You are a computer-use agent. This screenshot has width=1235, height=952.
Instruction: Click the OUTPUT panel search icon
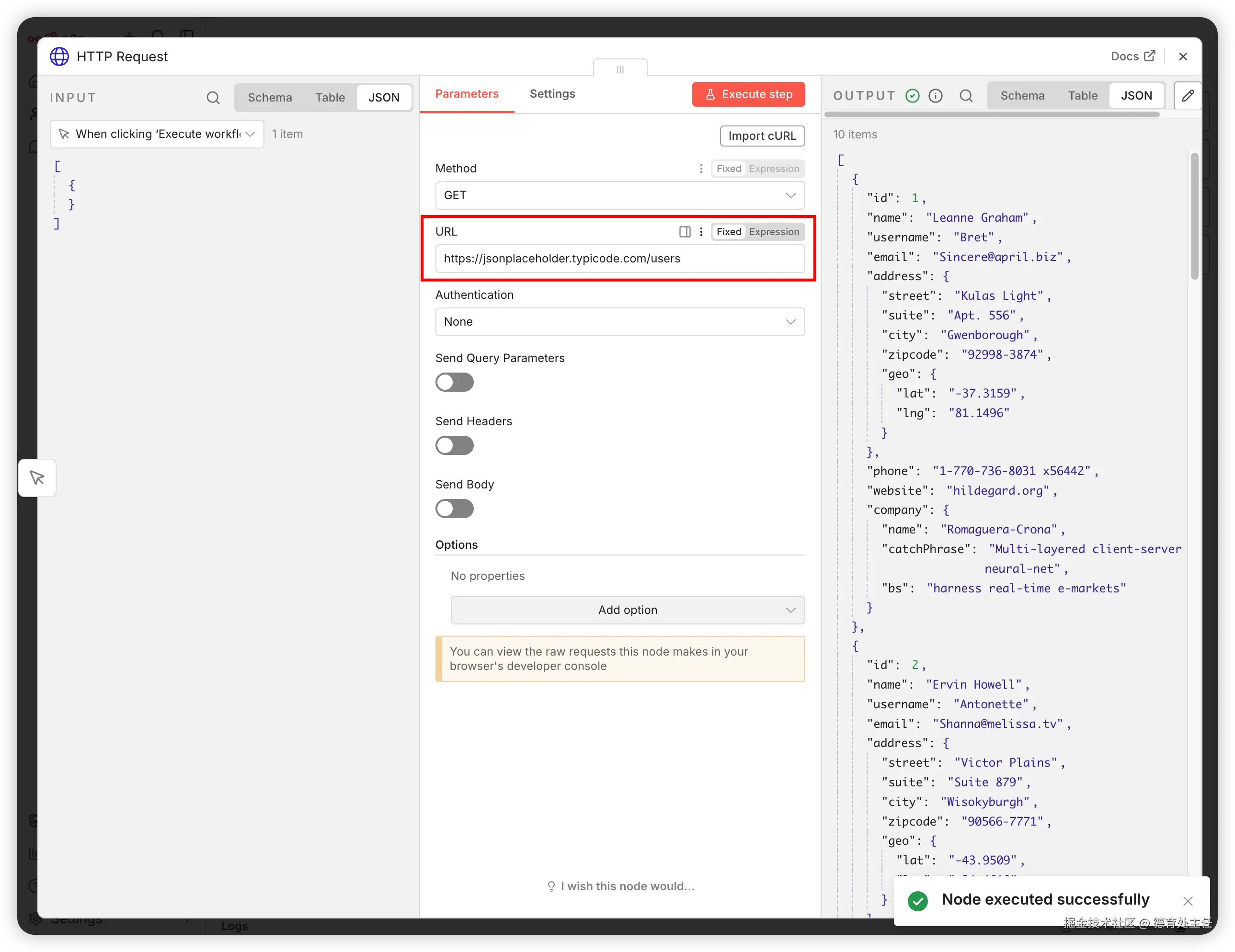point(966,96)
